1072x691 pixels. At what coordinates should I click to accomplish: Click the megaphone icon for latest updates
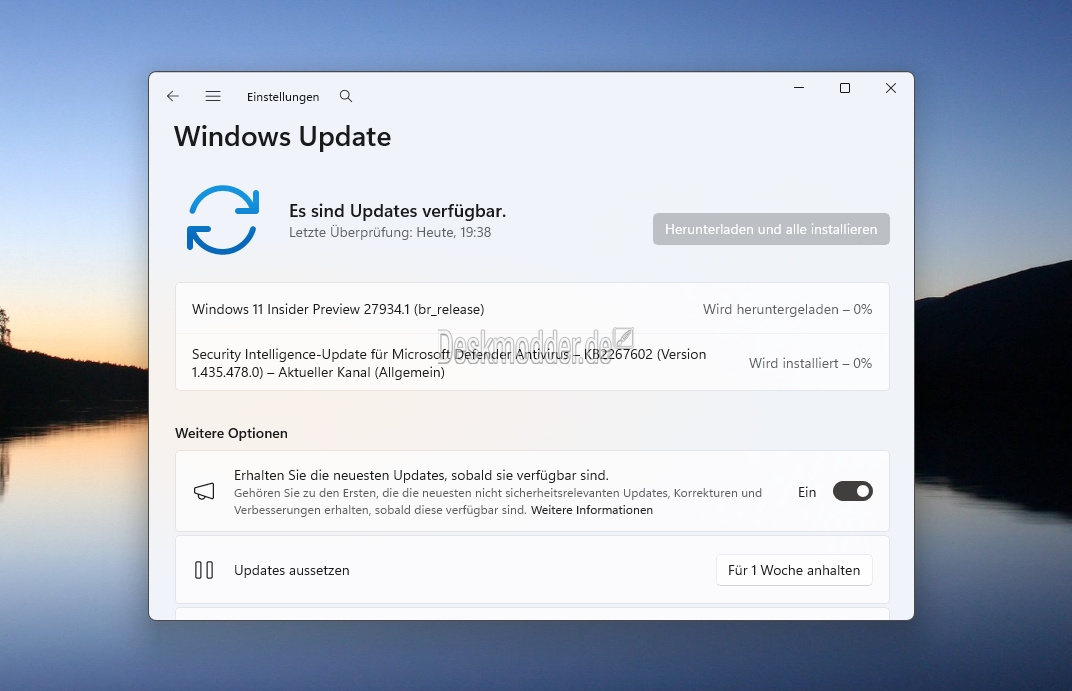coord(204,491)
